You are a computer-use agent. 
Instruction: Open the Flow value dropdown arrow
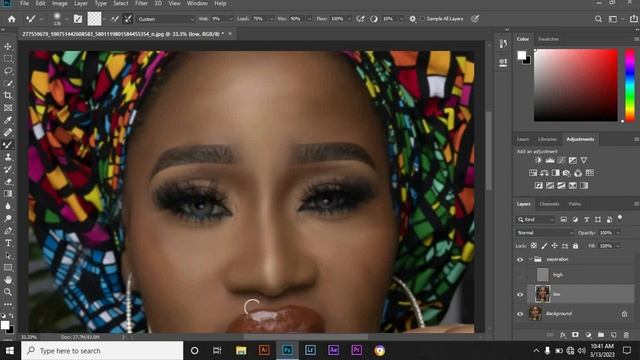349,19
